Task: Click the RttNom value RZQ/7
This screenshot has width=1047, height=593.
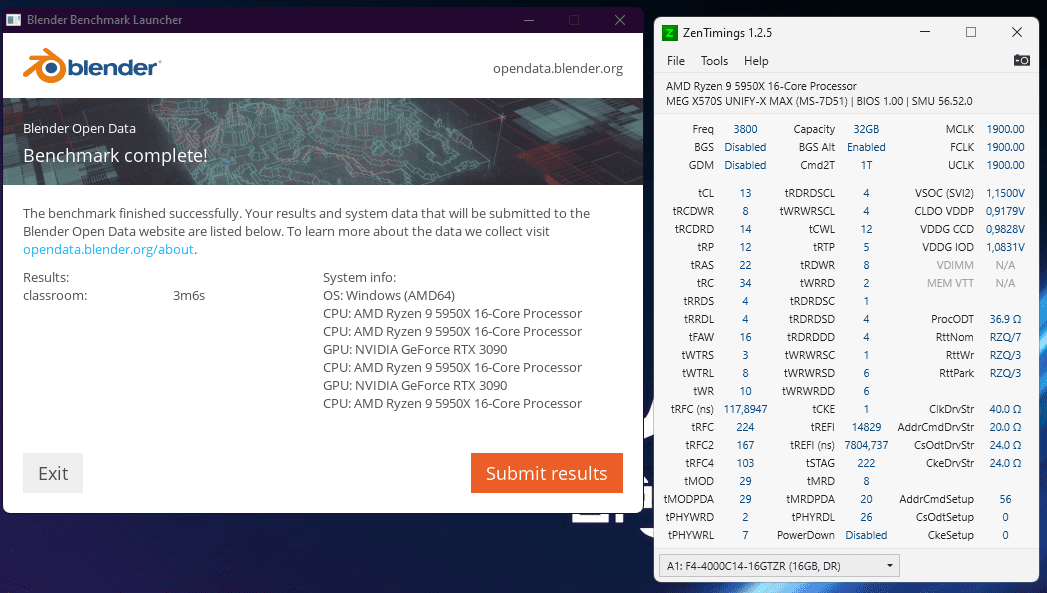Action: [1005, 337]
